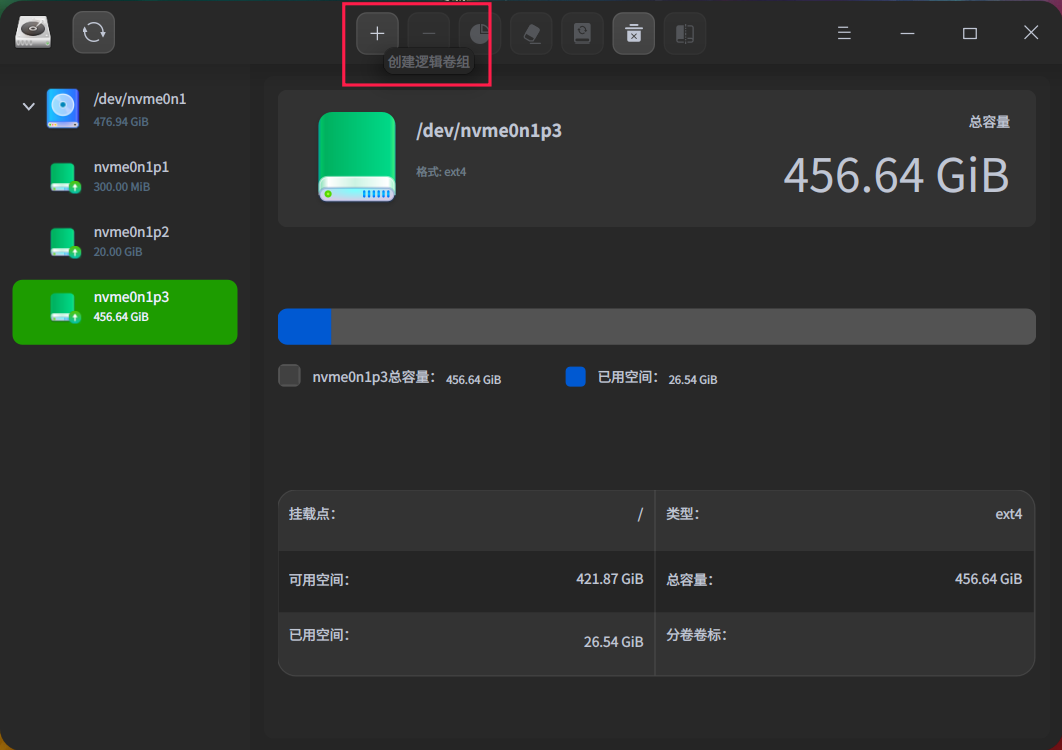Click the large 456.64 GiB capacity figure

point(896,175)
